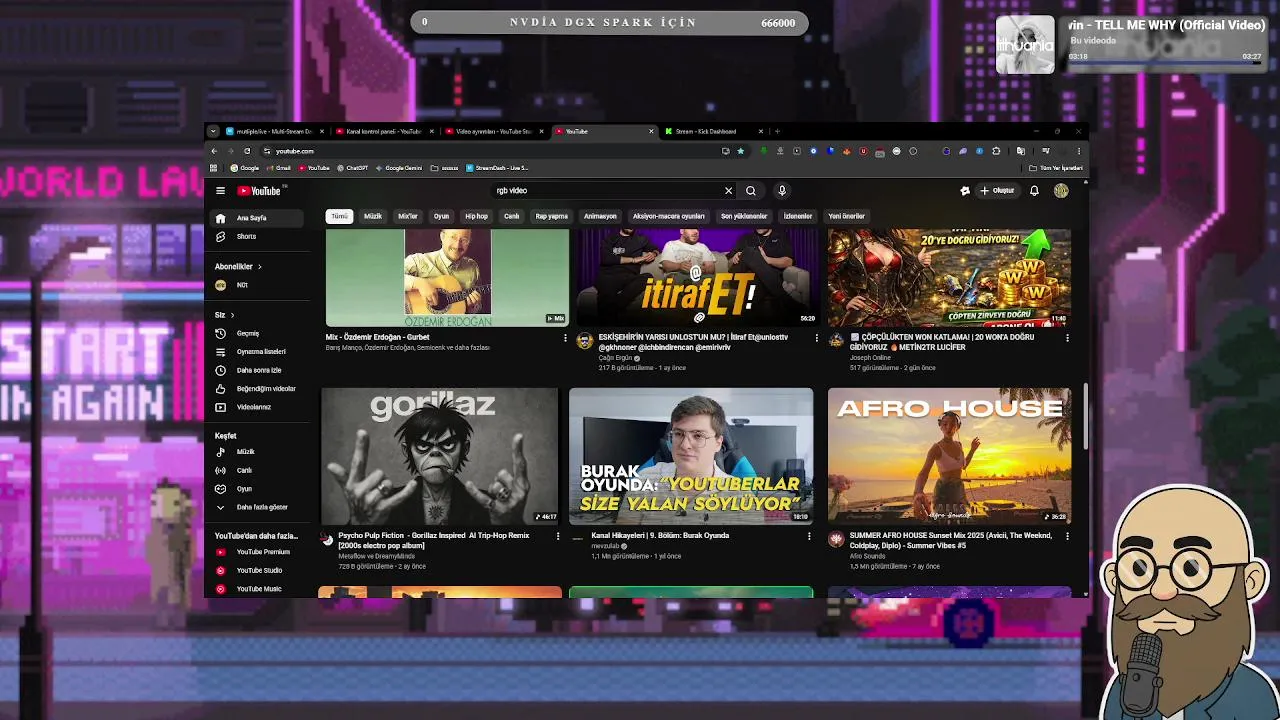The height and width of the screenshot is (720, 1280).
Task: Open options for Summer Afro House video
Action: point(1067,536)
